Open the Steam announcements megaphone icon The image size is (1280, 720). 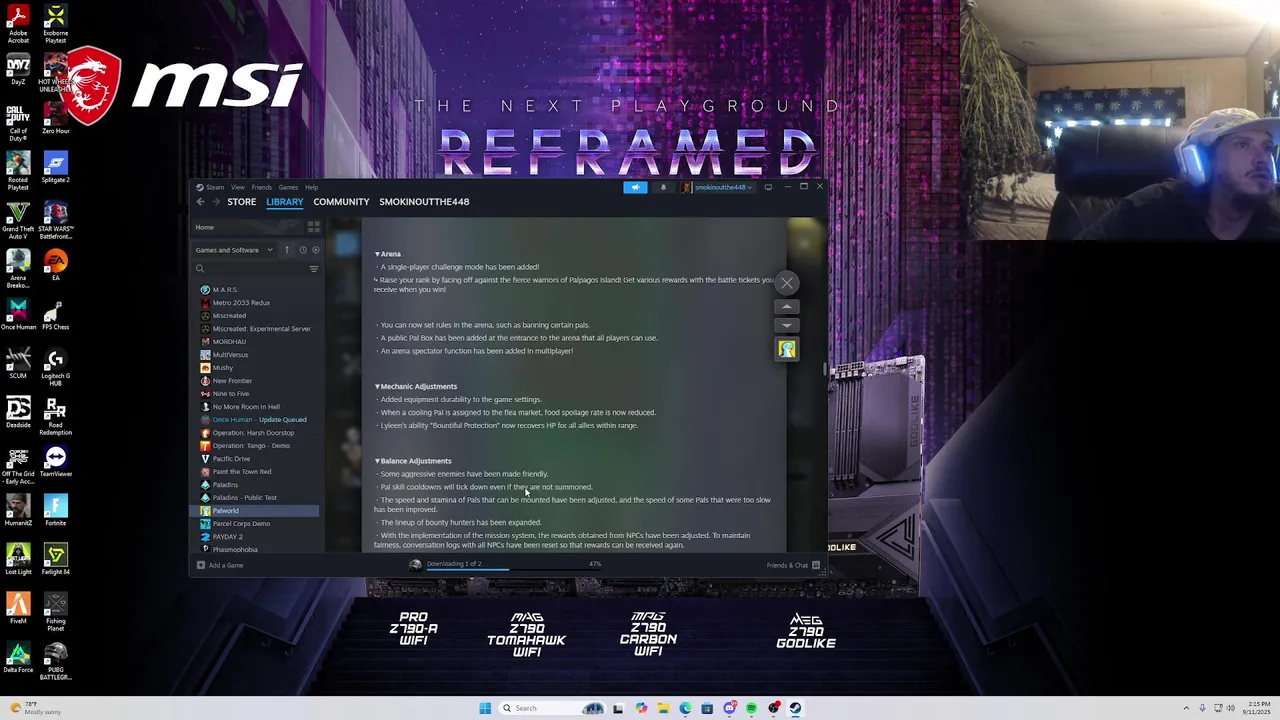[x=635, y=187]
